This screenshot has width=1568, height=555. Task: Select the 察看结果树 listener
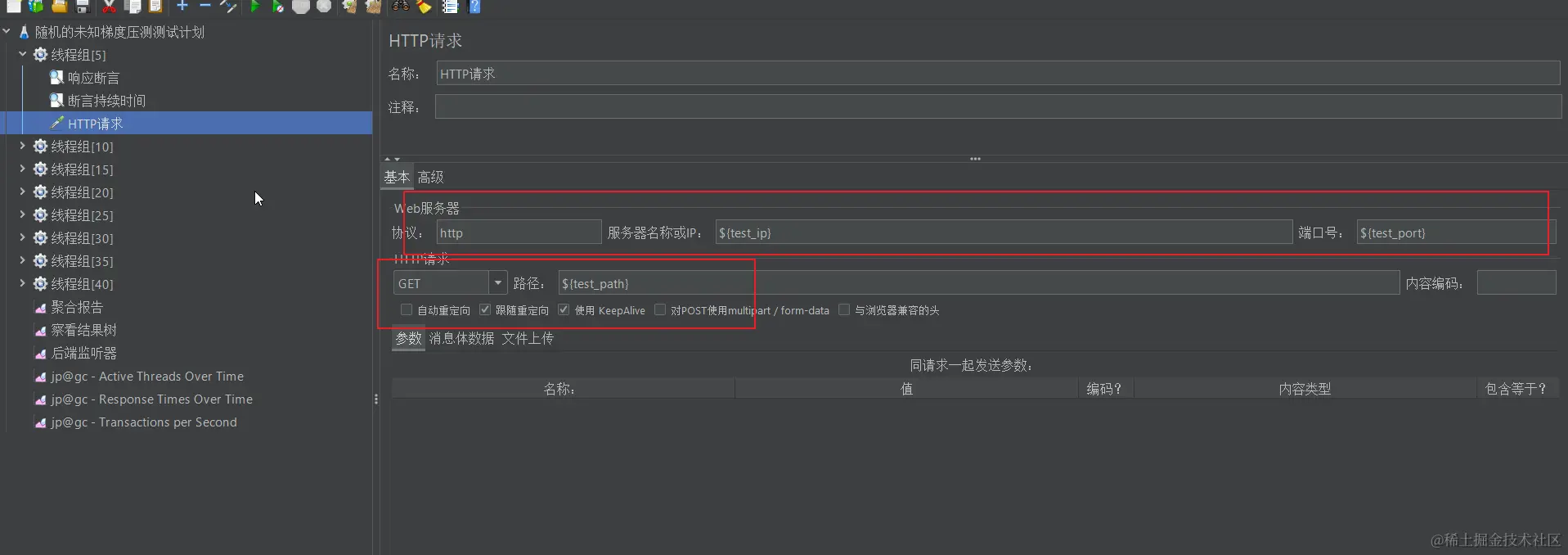click(83, 330)
